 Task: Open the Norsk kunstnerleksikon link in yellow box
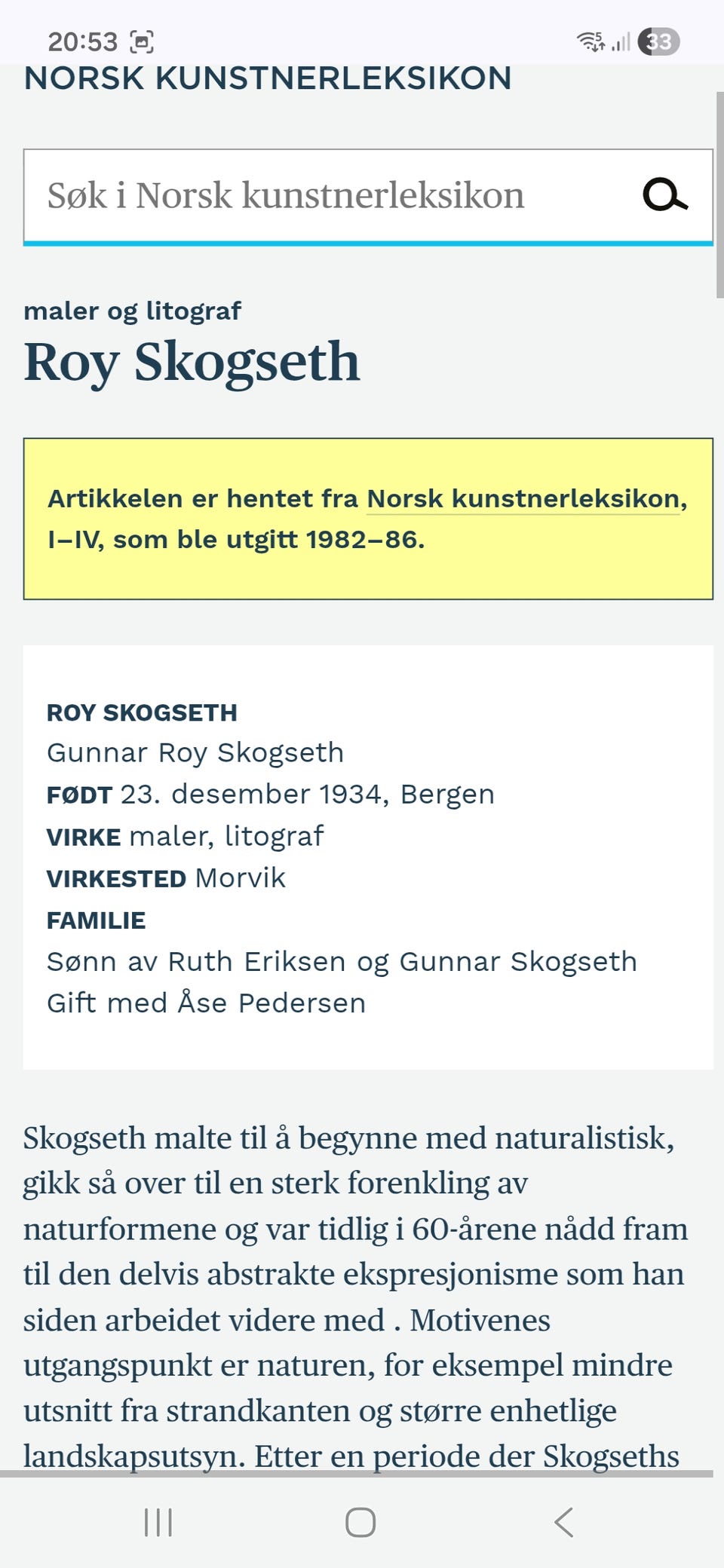pos(523,499)
